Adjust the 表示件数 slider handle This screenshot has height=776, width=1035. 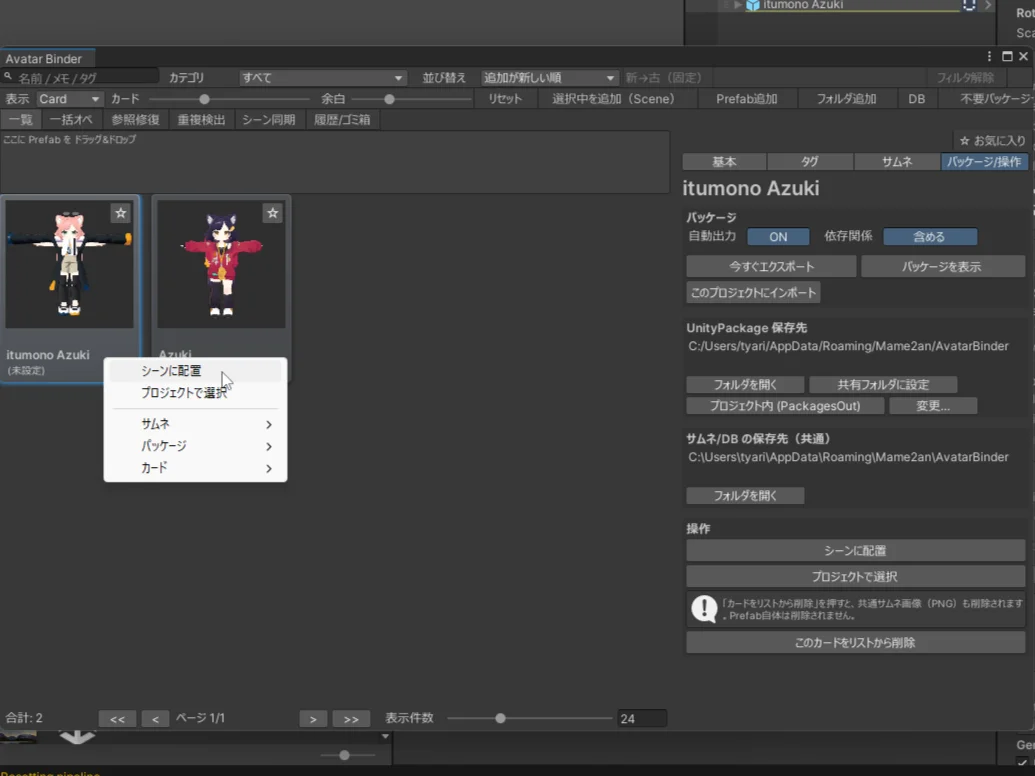click(x=500, y=718)
